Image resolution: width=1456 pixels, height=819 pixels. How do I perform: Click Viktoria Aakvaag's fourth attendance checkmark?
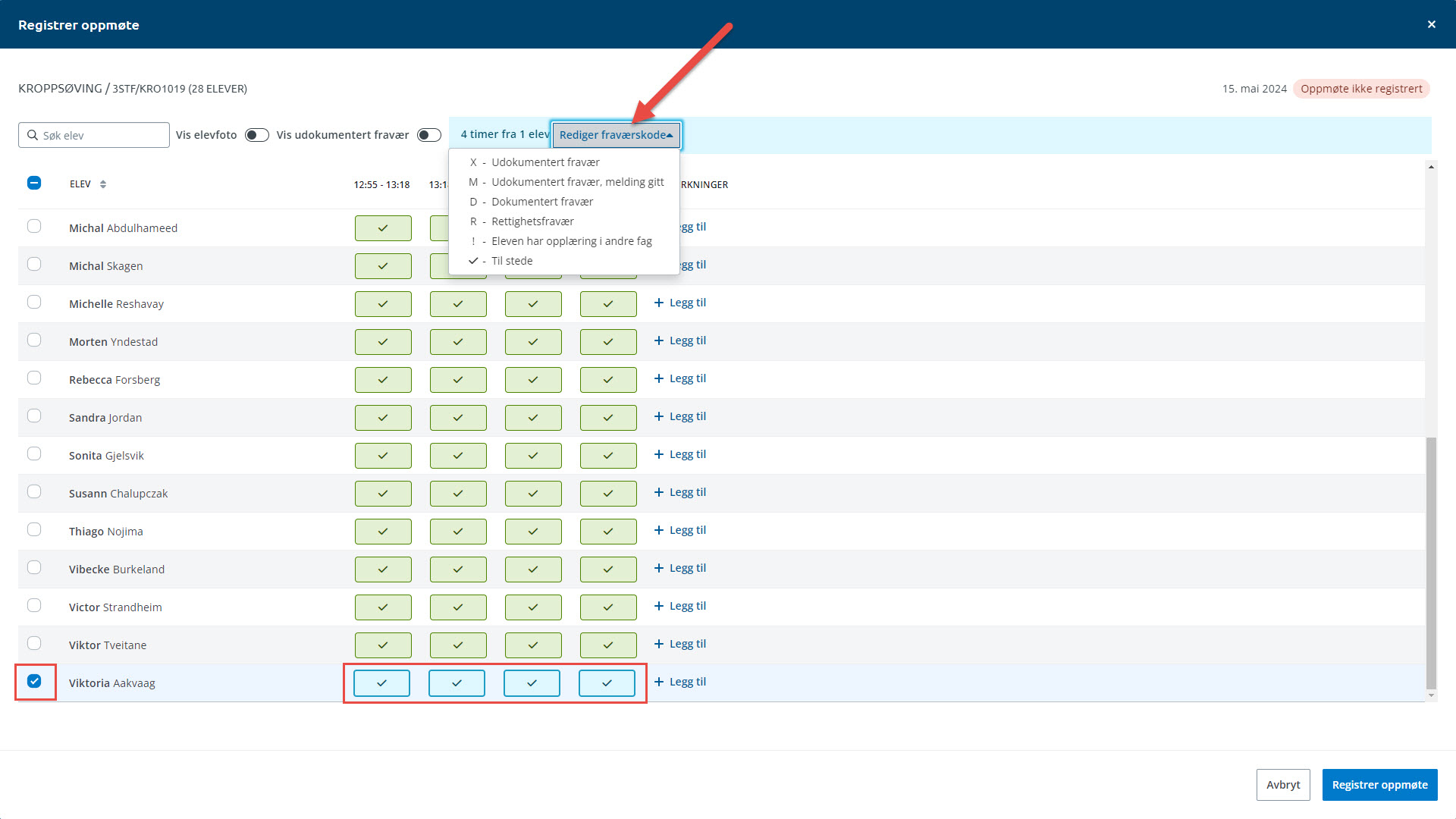(607, 683)
